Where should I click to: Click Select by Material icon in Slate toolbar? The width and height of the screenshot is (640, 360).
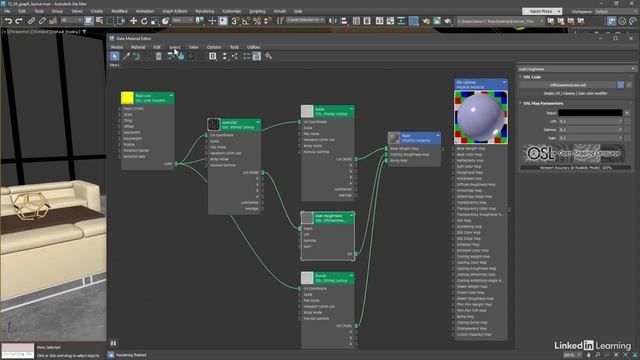coord(268,56)
